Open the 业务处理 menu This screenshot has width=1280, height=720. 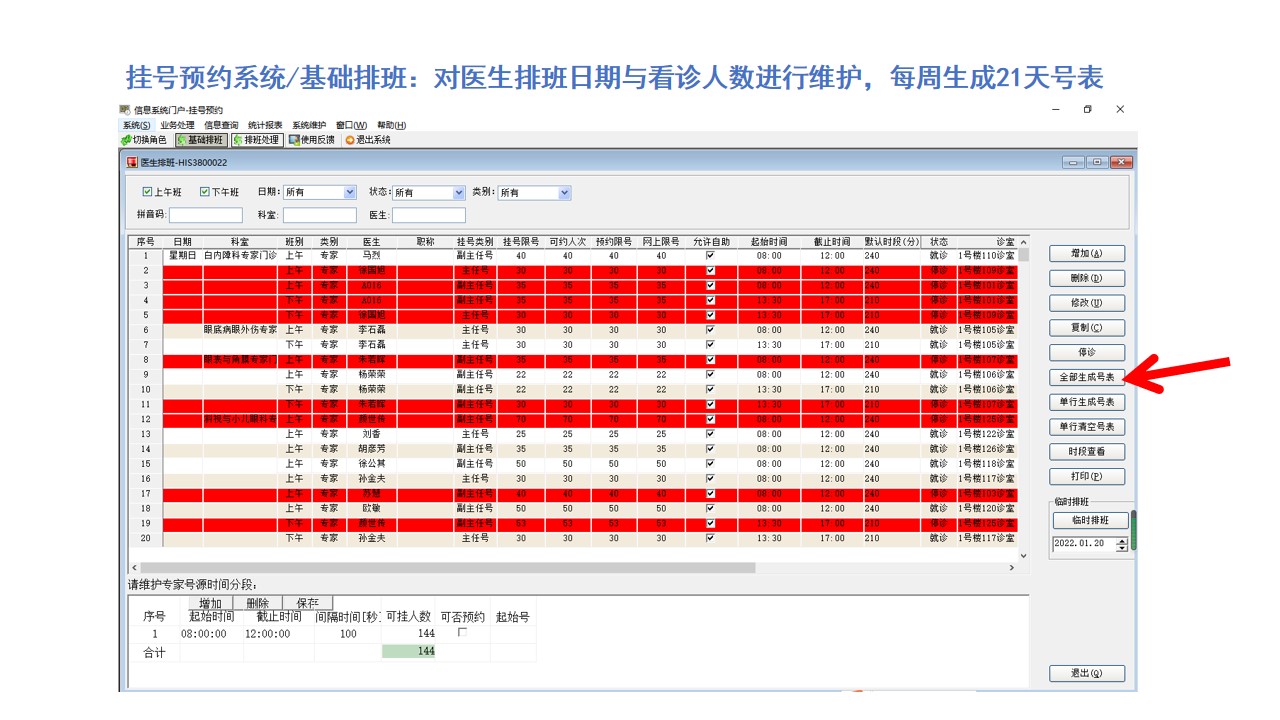point(177,125)
